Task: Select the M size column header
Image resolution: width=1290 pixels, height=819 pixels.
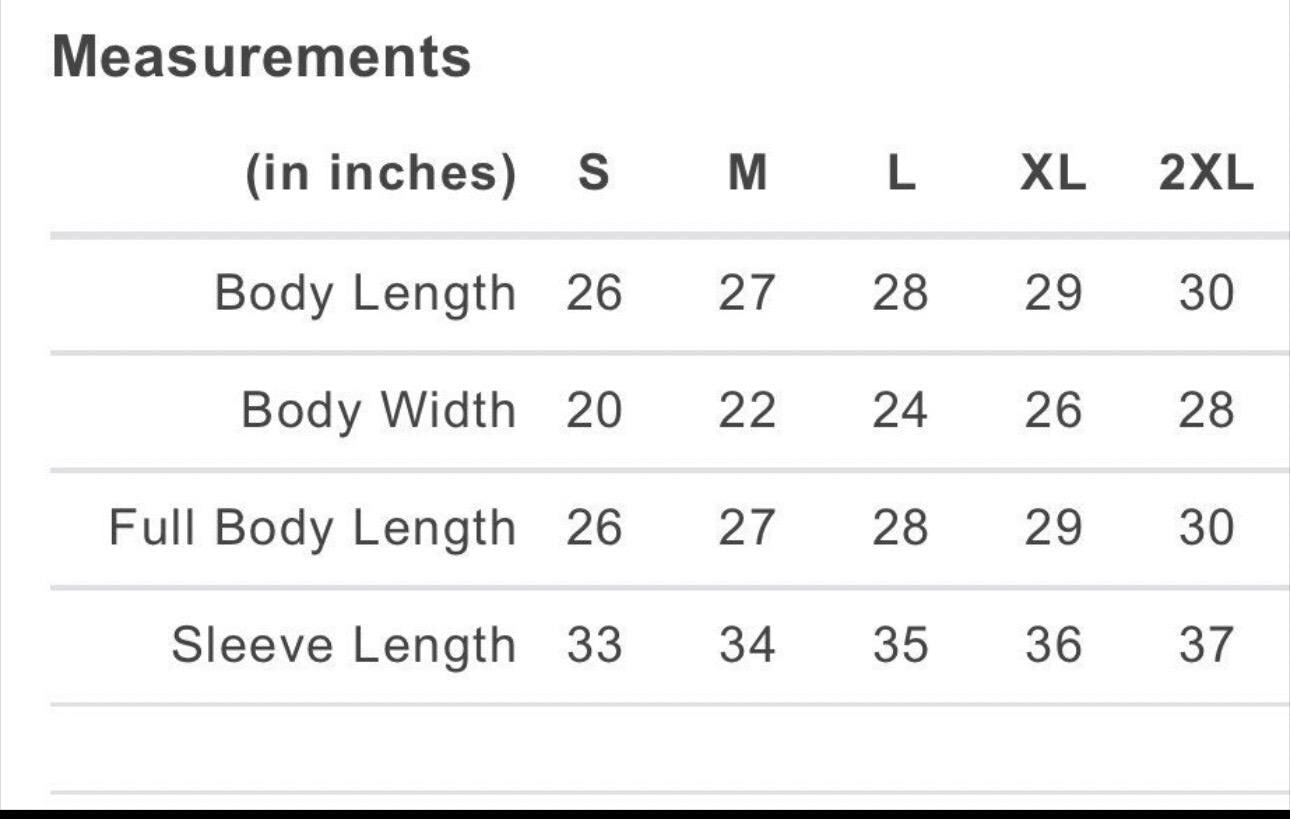Action: (x=747, y=175)
